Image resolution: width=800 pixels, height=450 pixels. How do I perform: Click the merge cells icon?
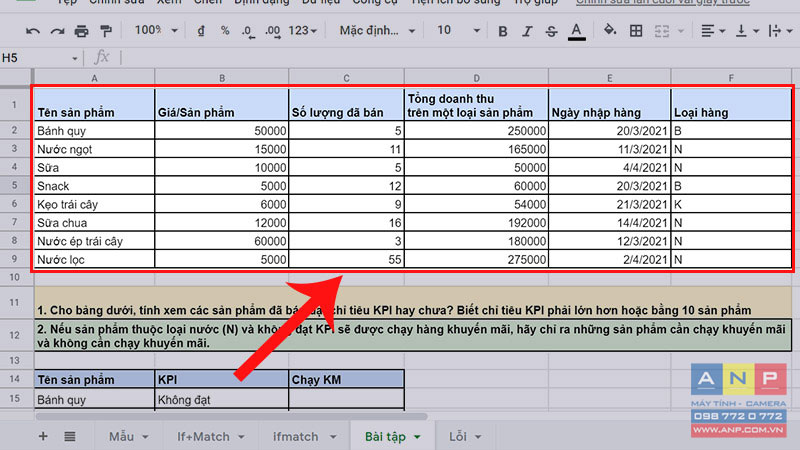point(662,31)
